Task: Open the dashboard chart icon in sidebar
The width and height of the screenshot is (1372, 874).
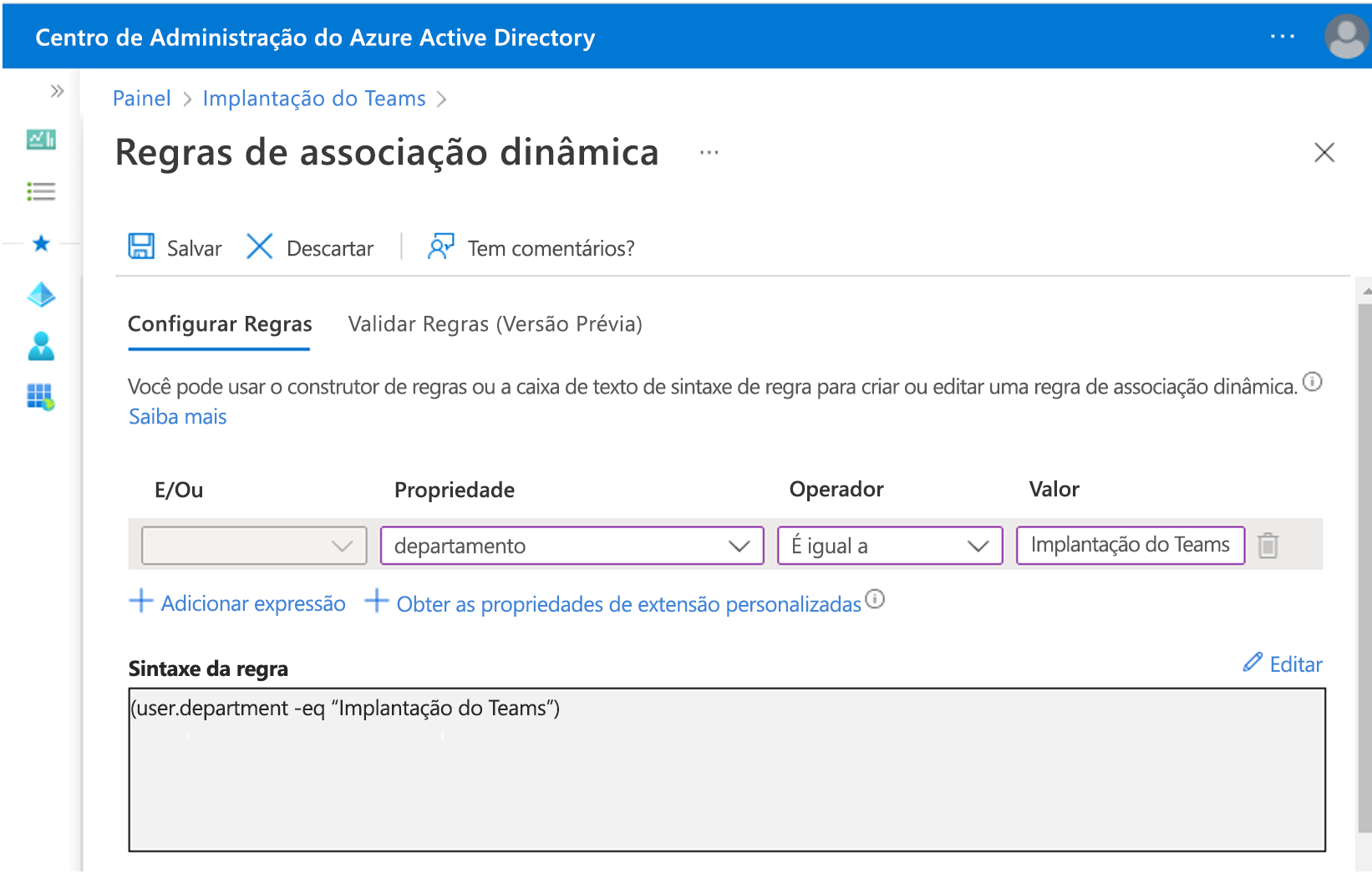Action: click(41, 140)
